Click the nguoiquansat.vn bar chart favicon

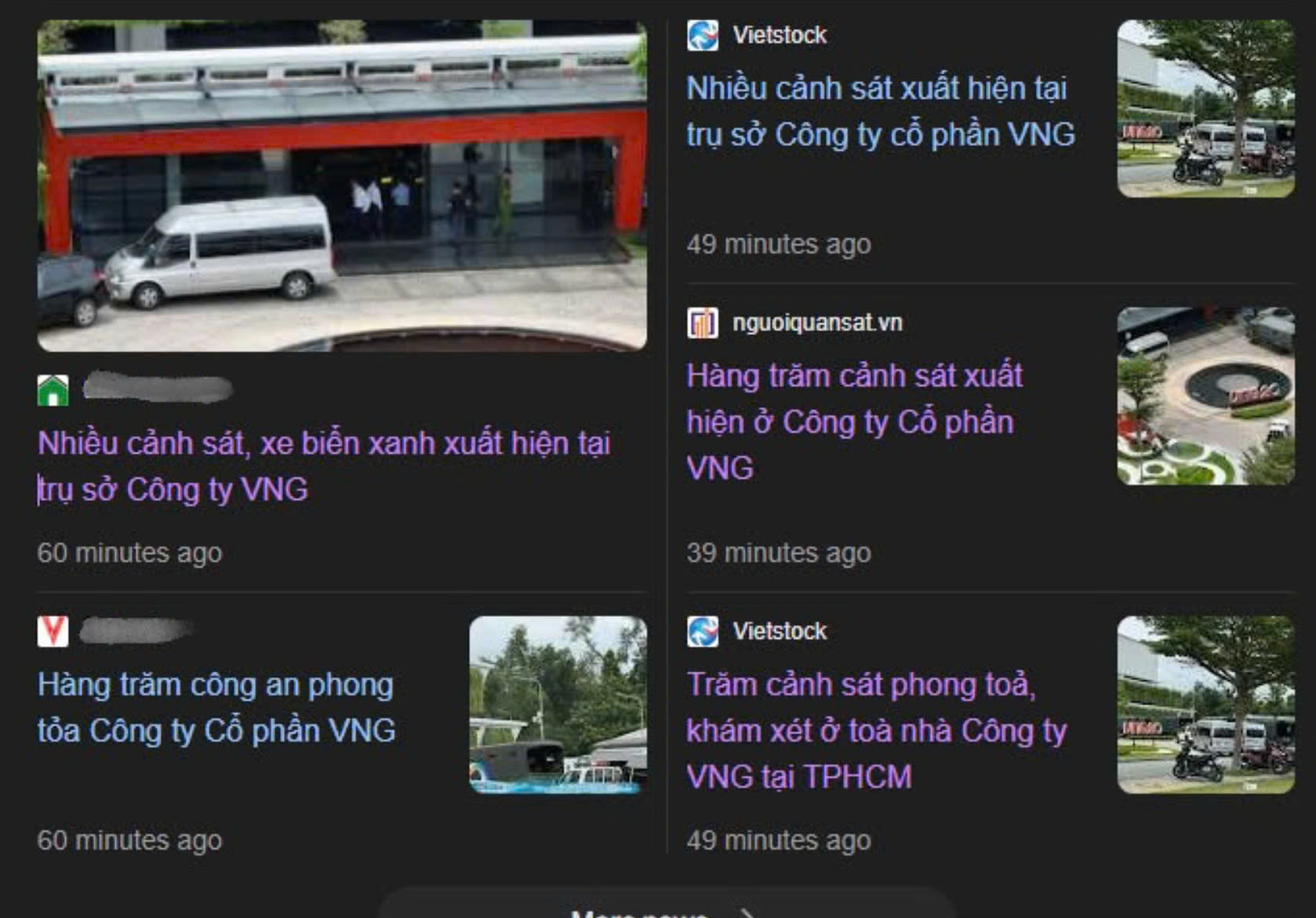[703, 322]
